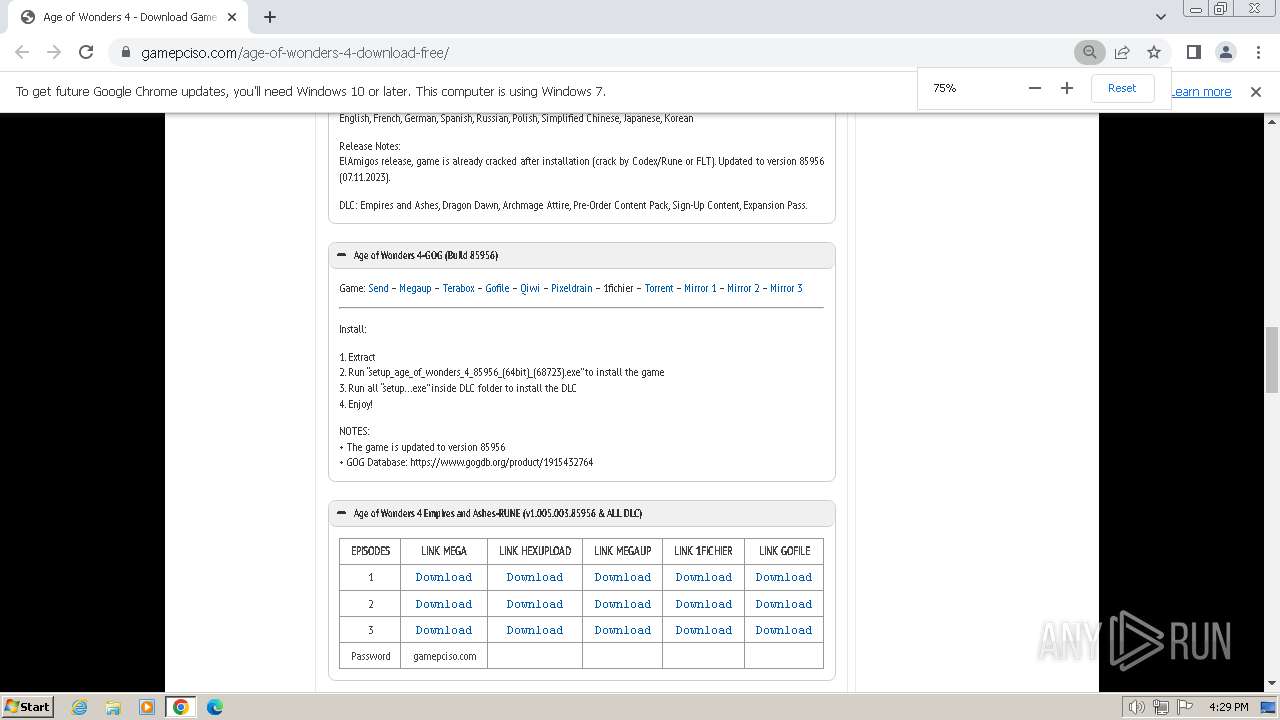Reset page zoom to default
Image resolution: width=1280 pixels, height=720 pixels.
(x=1122, y=88)
